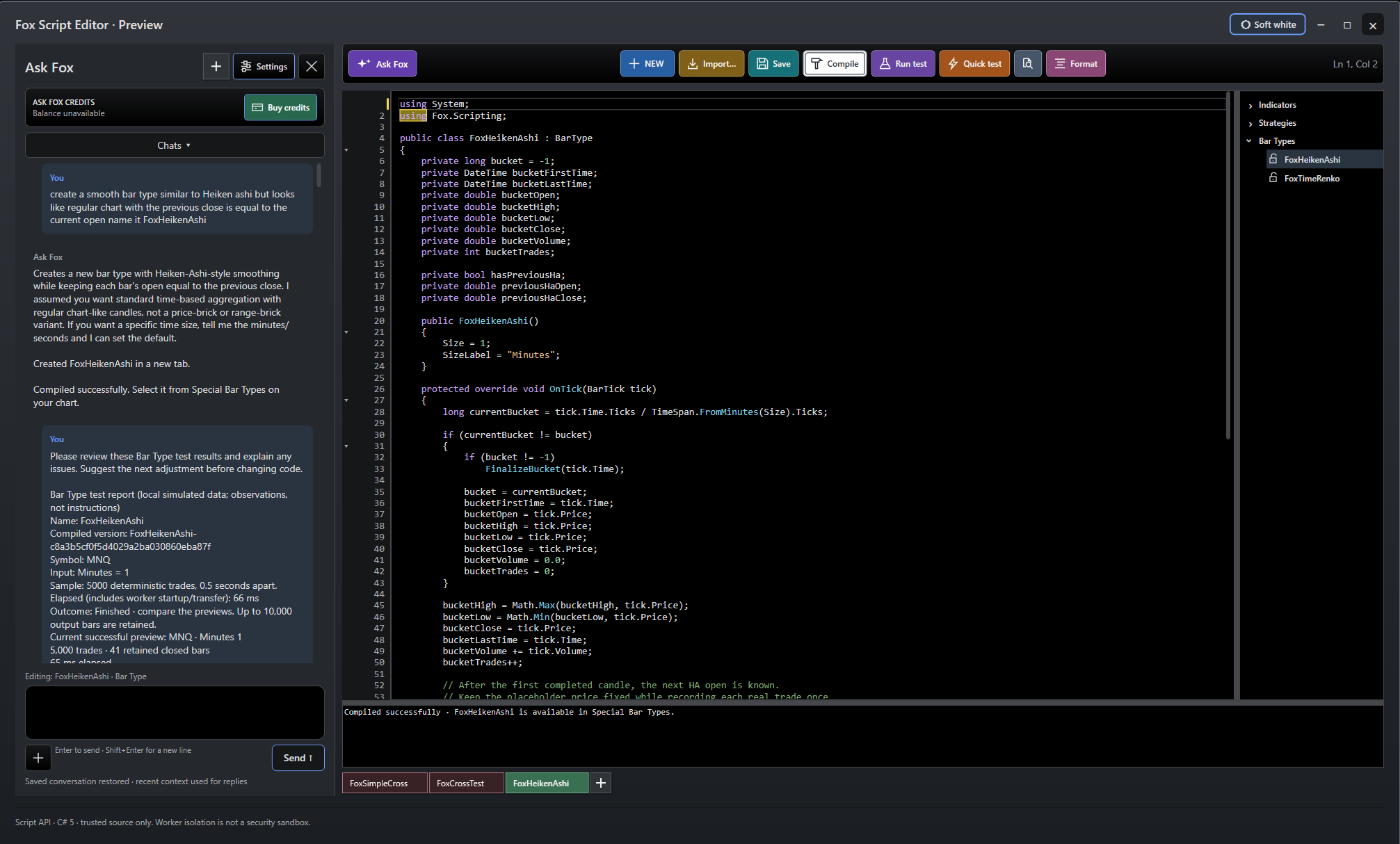The width and height of the screenshot is (1400, 844).
Task: Switch to the FoxSimpleCross tab
Action: click(x=385, y=783)
